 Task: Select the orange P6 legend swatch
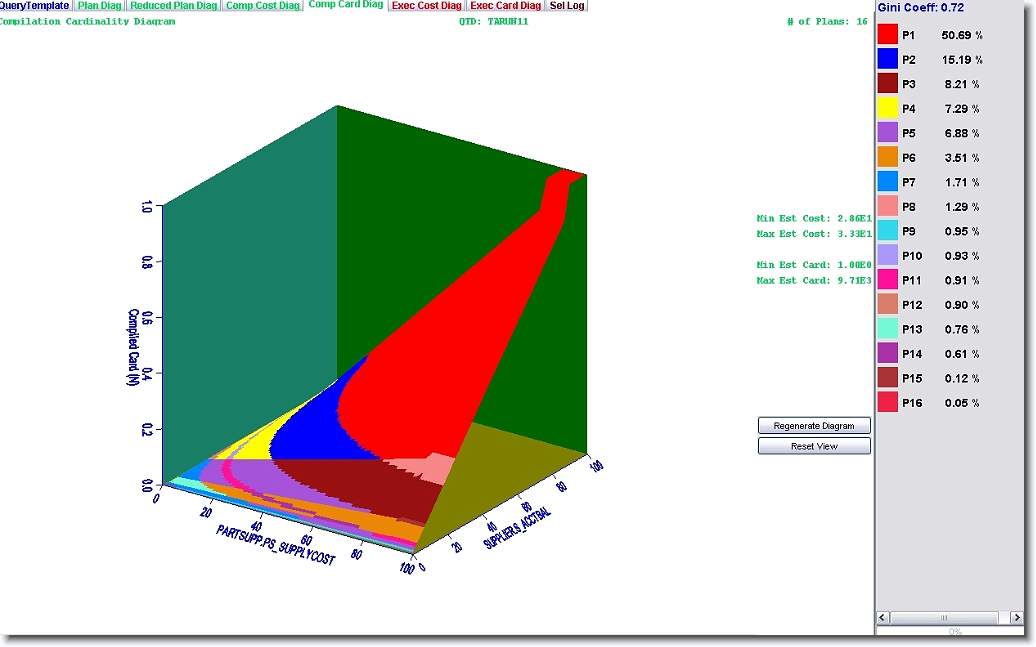pos(887,157)
